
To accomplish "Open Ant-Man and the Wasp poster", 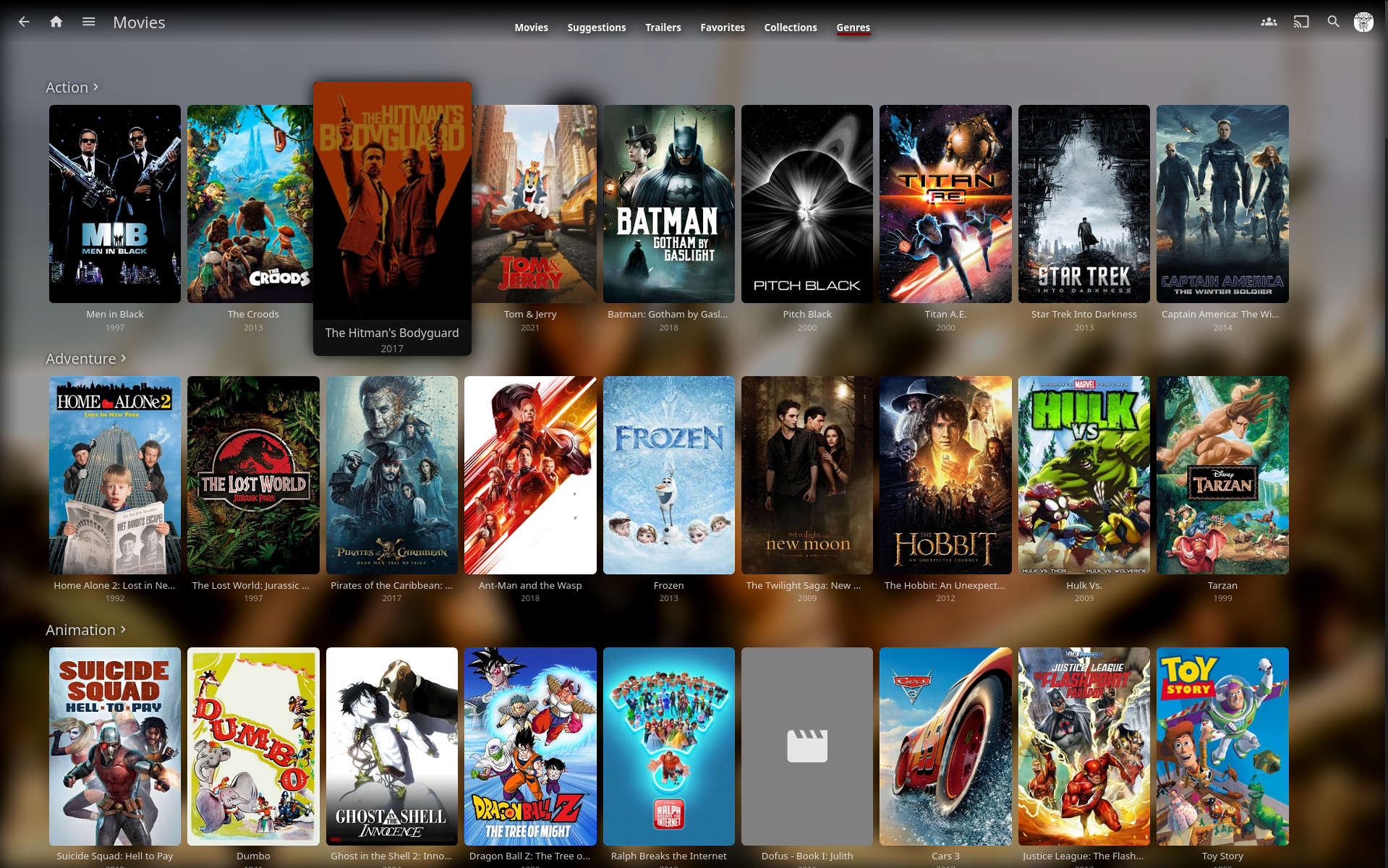I will 530,475.
